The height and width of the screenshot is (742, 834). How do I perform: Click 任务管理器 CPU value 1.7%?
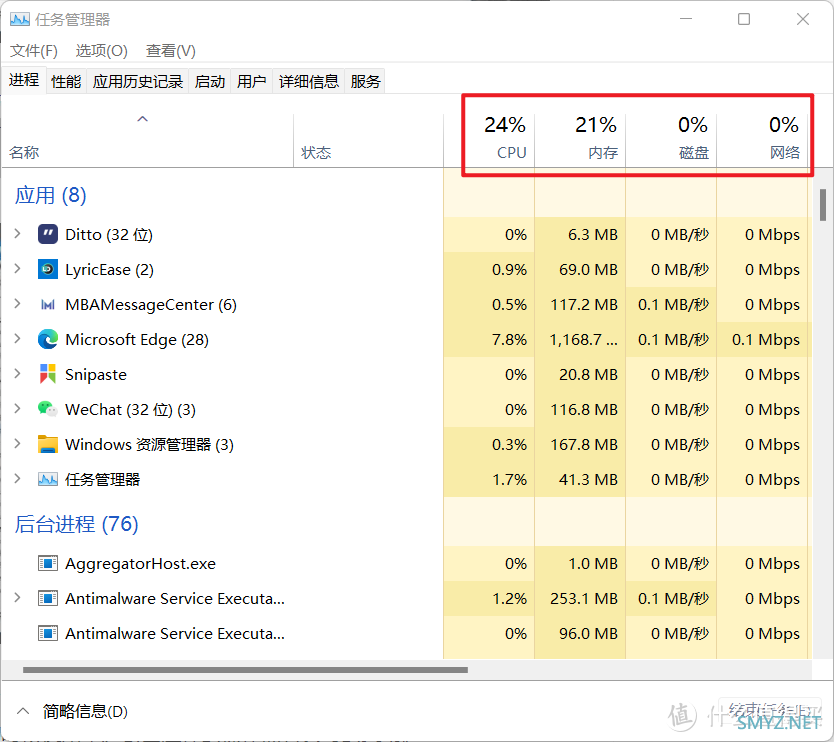click(x=510, y=480)
